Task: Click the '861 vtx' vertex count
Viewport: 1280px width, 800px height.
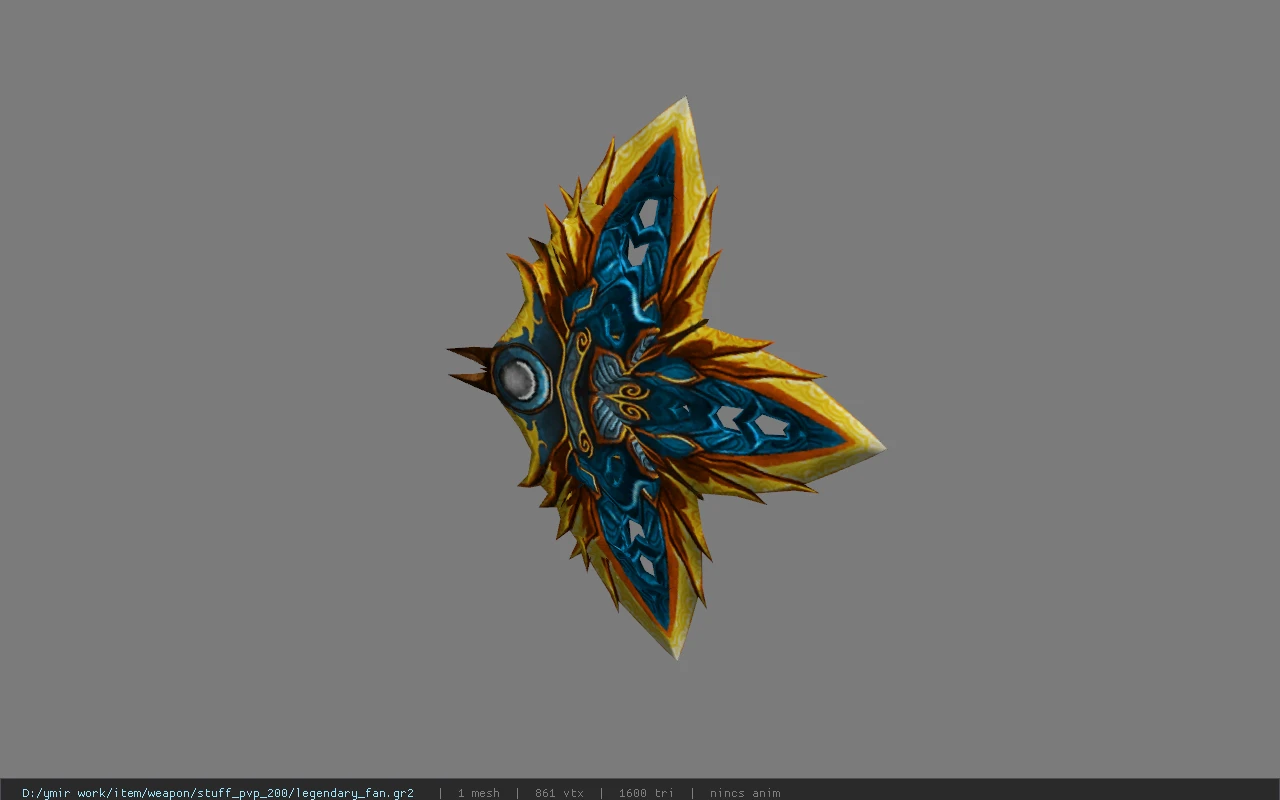Action: [x=559, y=793]
